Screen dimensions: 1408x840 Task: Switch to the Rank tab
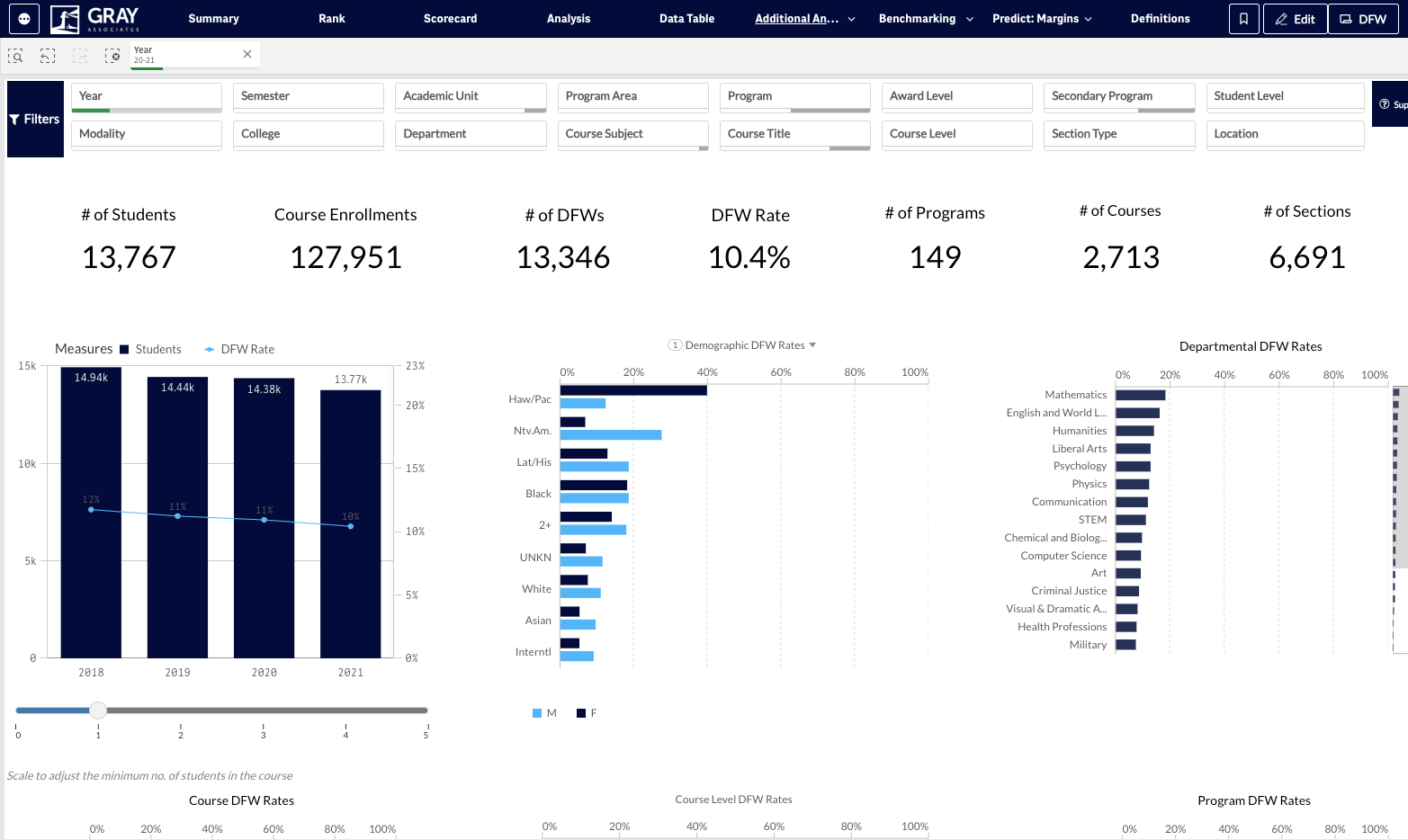click(332, 19)
